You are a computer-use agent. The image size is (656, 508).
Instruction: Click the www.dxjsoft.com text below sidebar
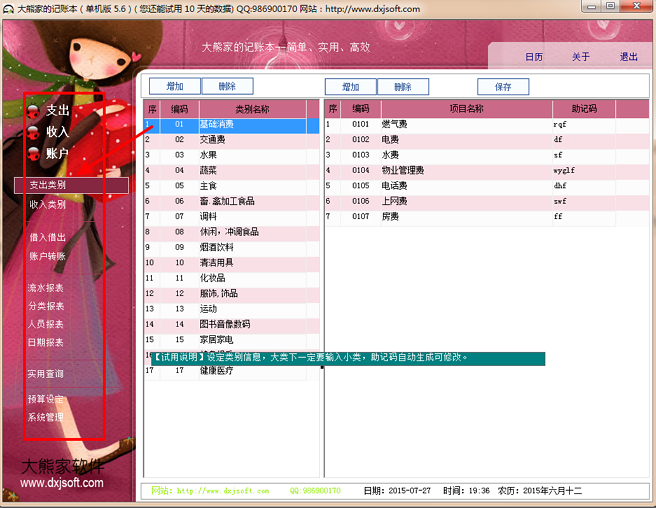pos(62,483)
